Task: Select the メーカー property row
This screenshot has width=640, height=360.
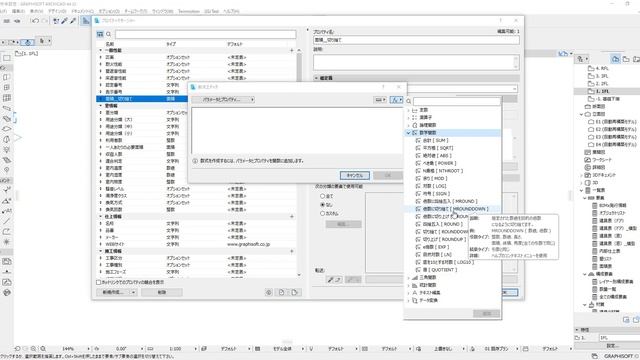Action: (x=196, y=238)
